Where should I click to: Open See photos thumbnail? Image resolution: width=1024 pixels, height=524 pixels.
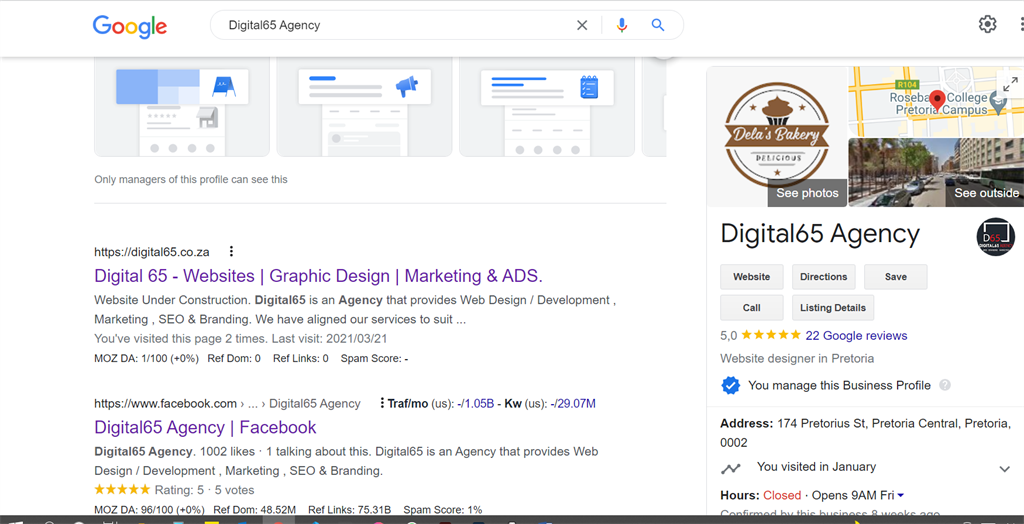(x=776, y=137)
